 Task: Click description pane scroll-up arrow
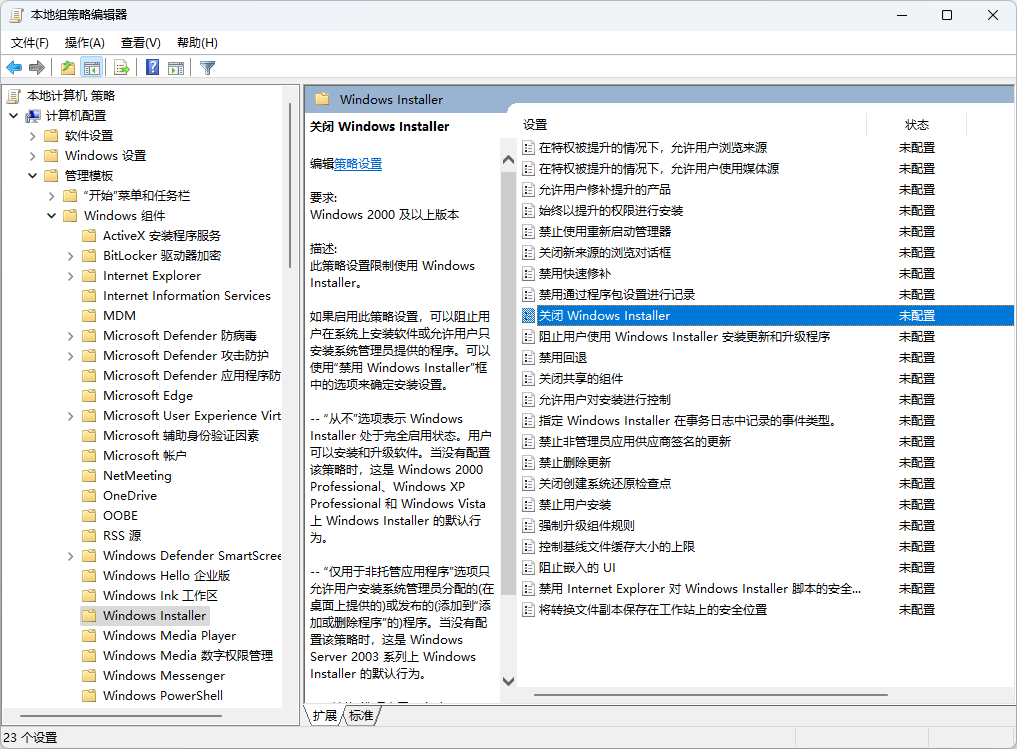(508, 160)
